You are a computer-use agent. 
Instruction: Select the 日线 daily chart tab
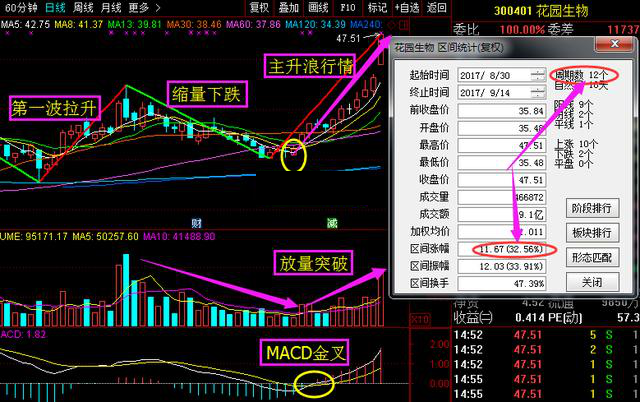point(55,7)
